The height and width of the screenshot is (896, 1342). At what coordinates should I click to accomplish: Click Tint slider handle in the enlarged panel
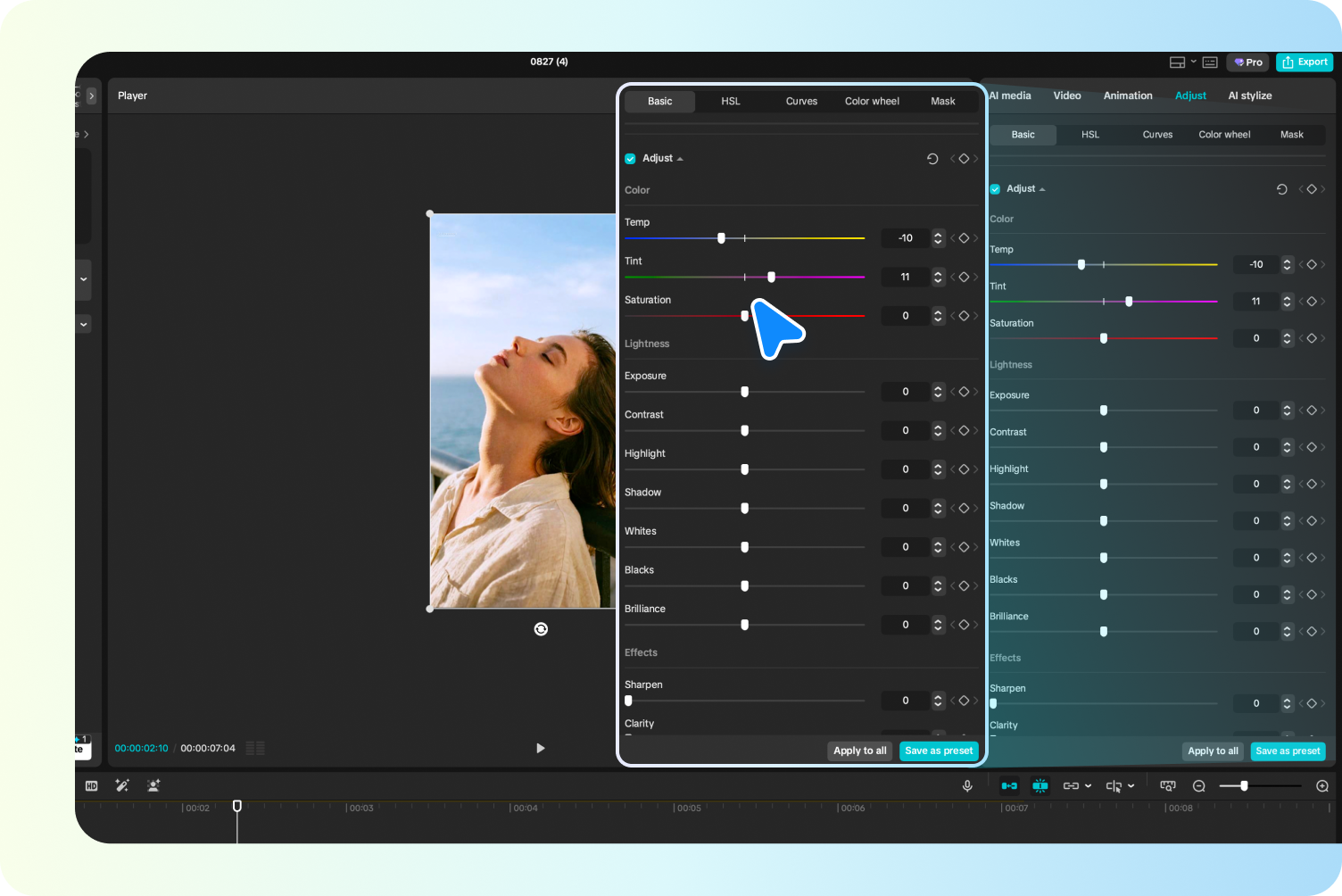tap(771, 278)
